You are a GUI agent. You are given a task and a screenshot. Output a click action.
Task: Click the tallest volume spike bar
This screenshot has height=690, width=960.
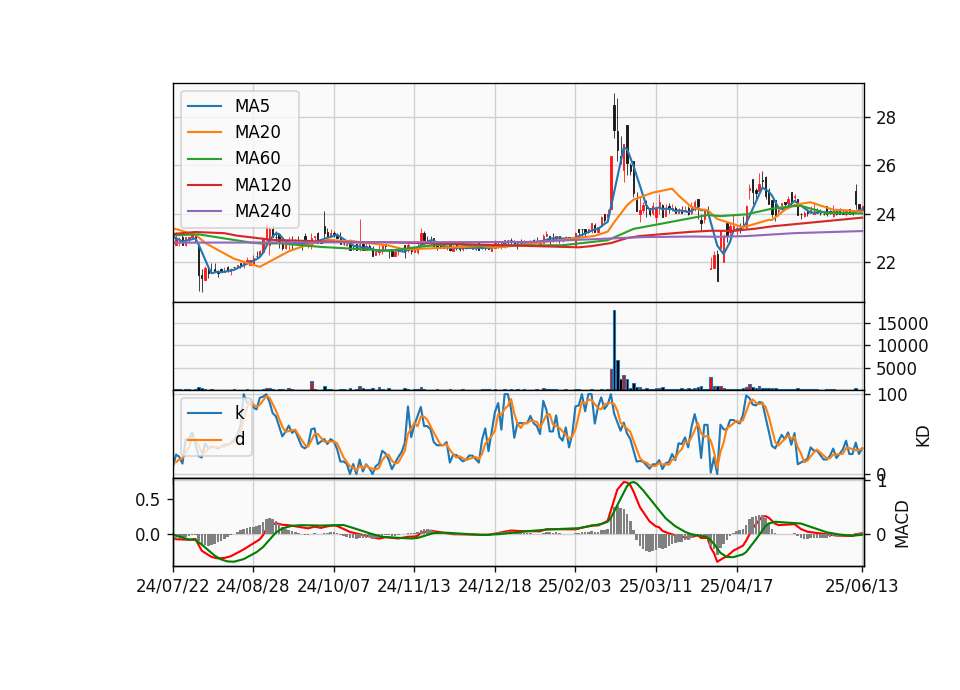point(615,350)
